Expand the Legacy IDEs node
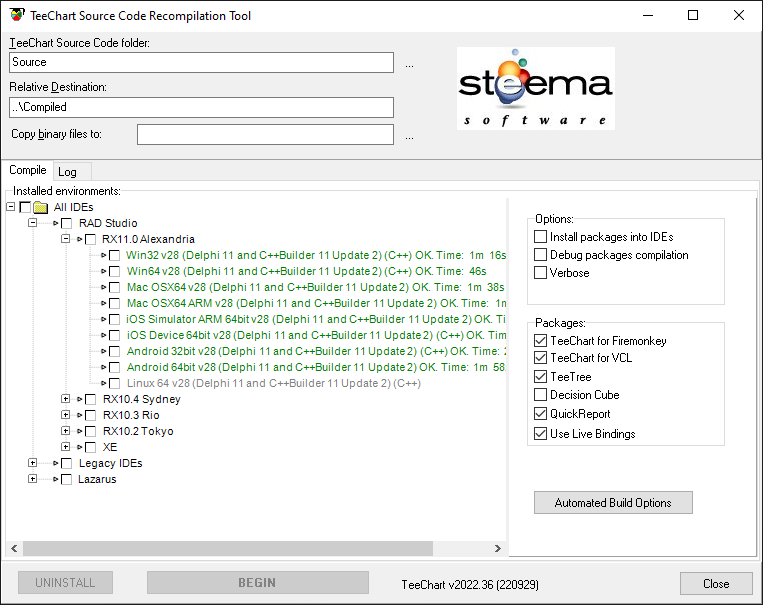 coord(33,463)
